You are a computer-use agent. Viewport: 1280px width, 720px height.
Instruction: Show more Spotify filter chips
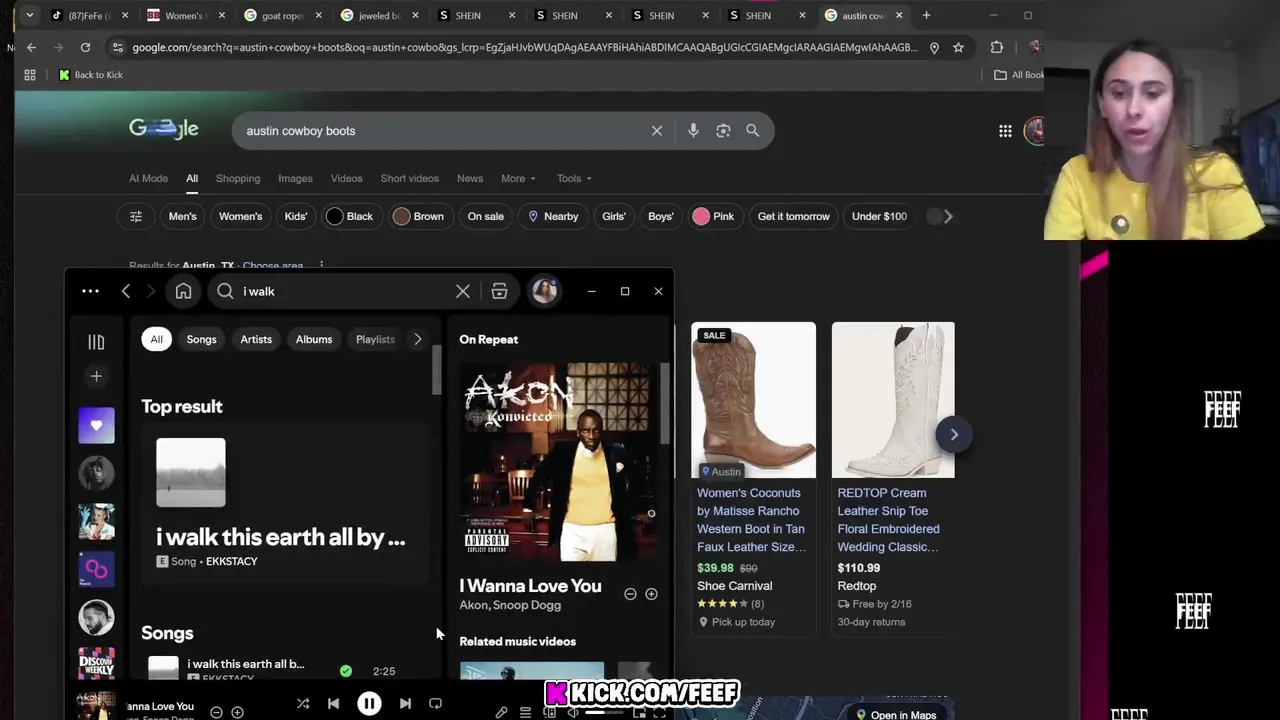418,339
